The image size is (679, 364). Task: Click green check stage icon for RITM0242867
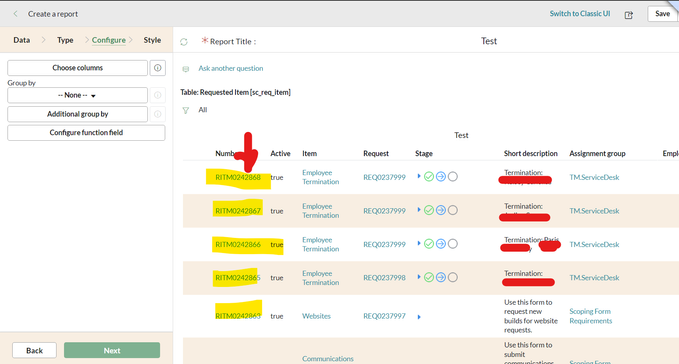[429, 210]
